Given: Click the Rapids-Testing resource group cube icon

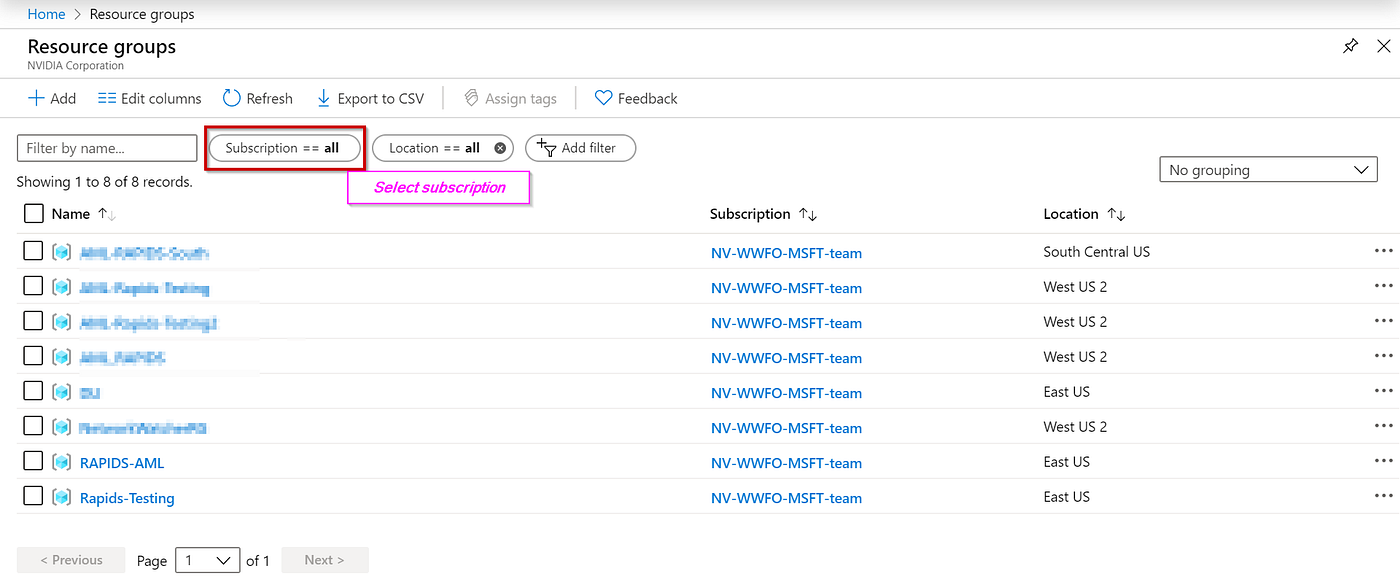Looking at the screenshot, I should click(62, 497).
